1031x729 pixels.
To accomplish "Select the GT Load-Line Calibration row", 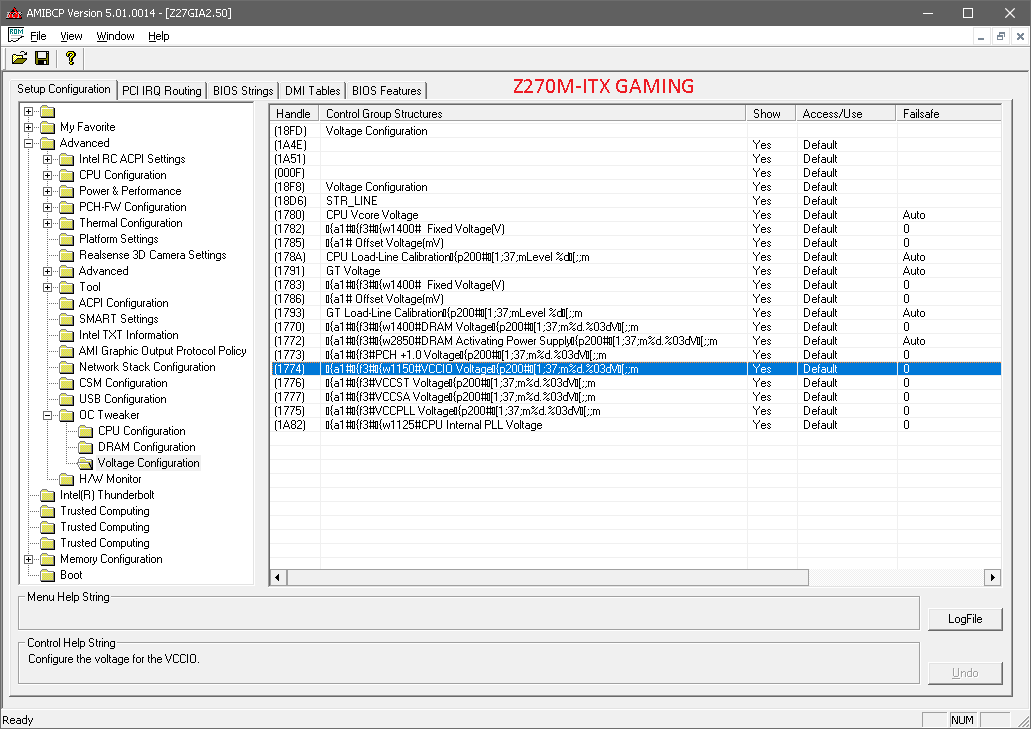I will pyautogui.click(x=636, y=313).
